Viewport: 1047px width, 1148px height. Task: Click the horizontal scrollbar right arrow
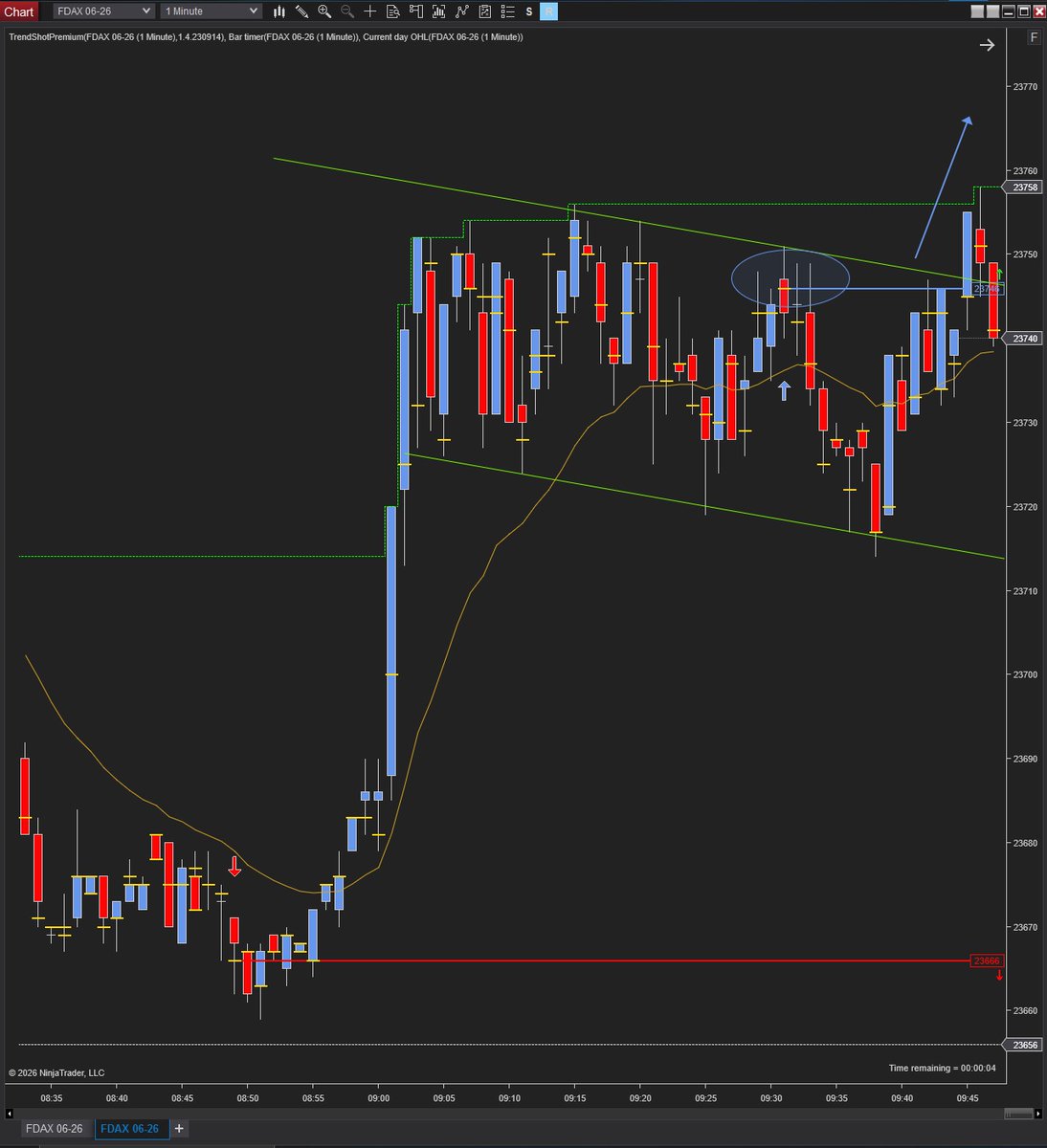tap(1037, 1114)
